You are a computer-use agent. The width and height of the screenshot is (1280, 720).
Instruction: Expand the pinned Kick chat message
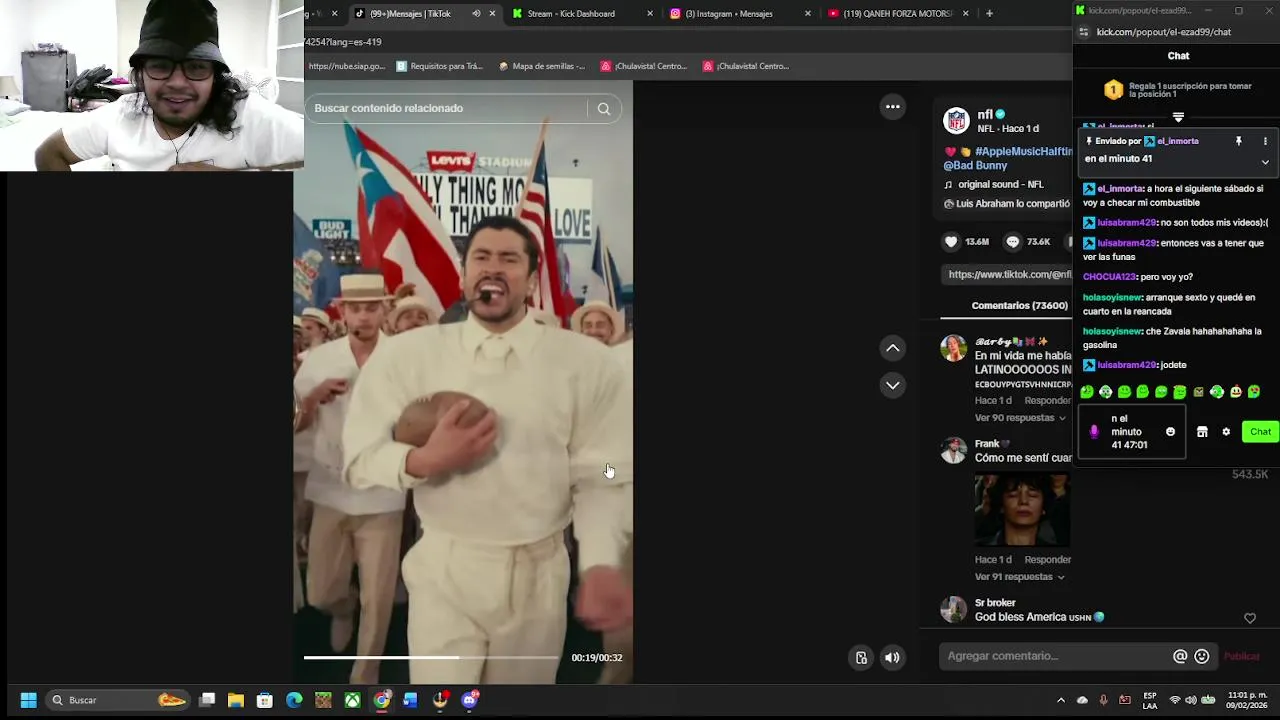click(1265, 162)
